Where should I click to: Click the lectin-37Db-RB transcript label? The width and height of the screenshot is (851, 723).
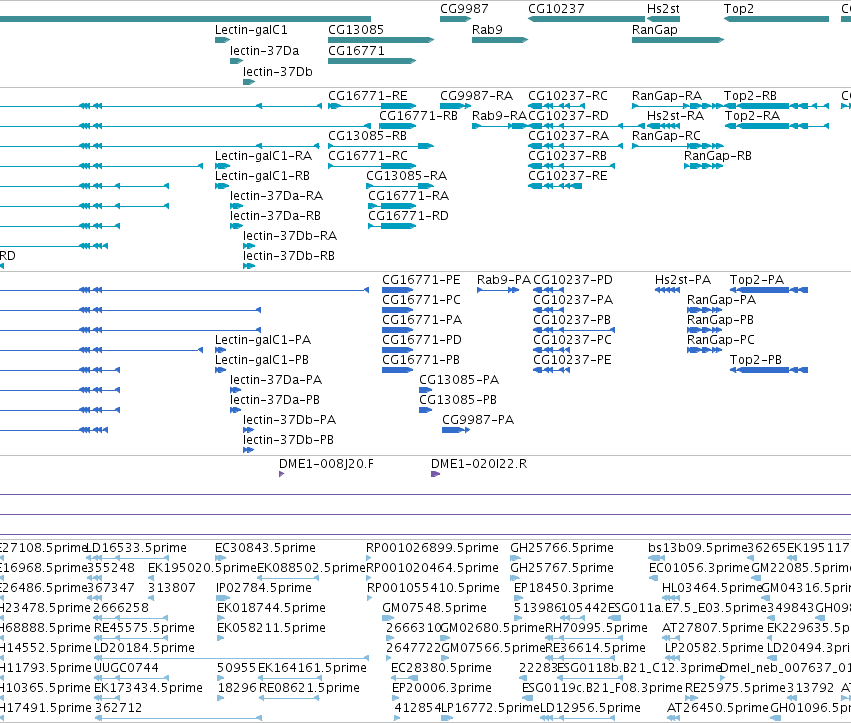289,256
